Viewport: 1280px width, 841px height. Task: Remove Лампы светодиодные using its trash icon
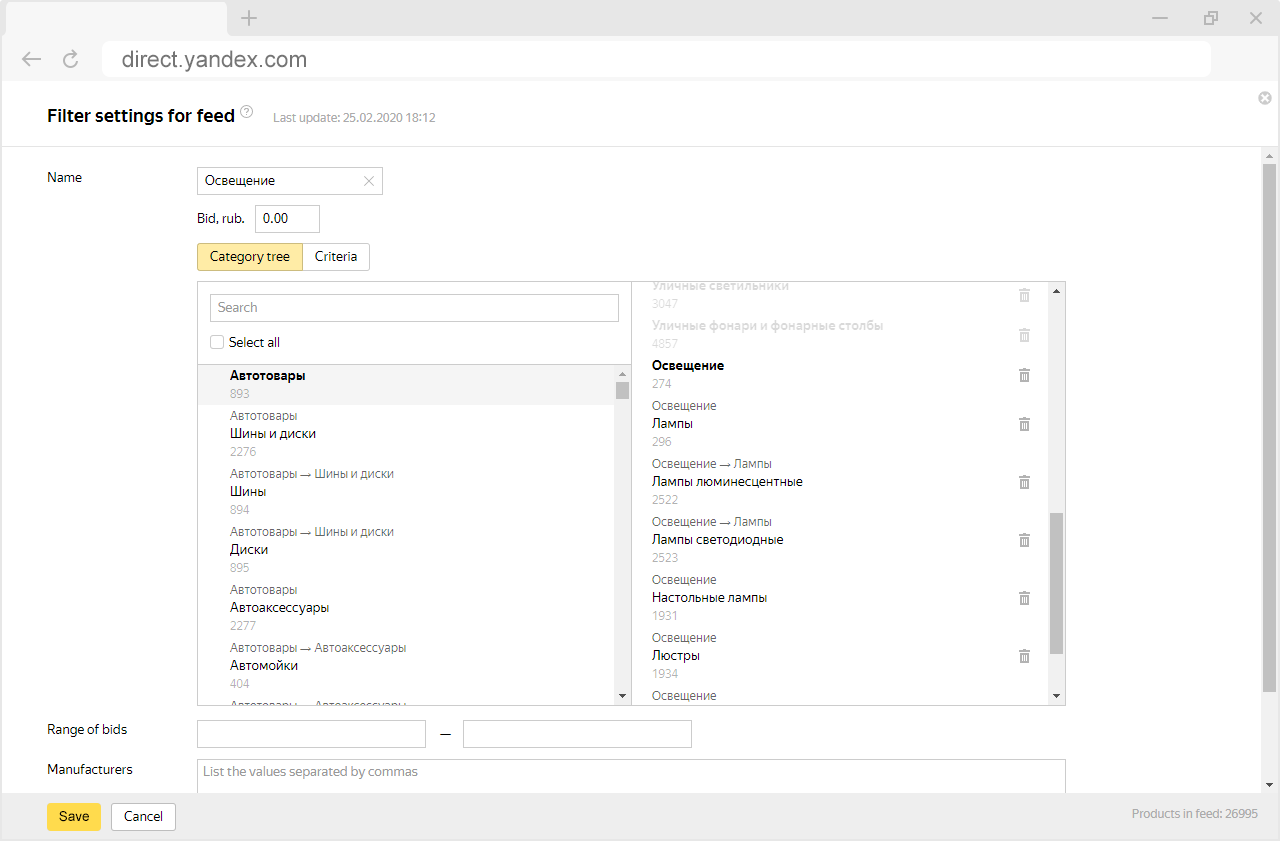coord(1024,540)
